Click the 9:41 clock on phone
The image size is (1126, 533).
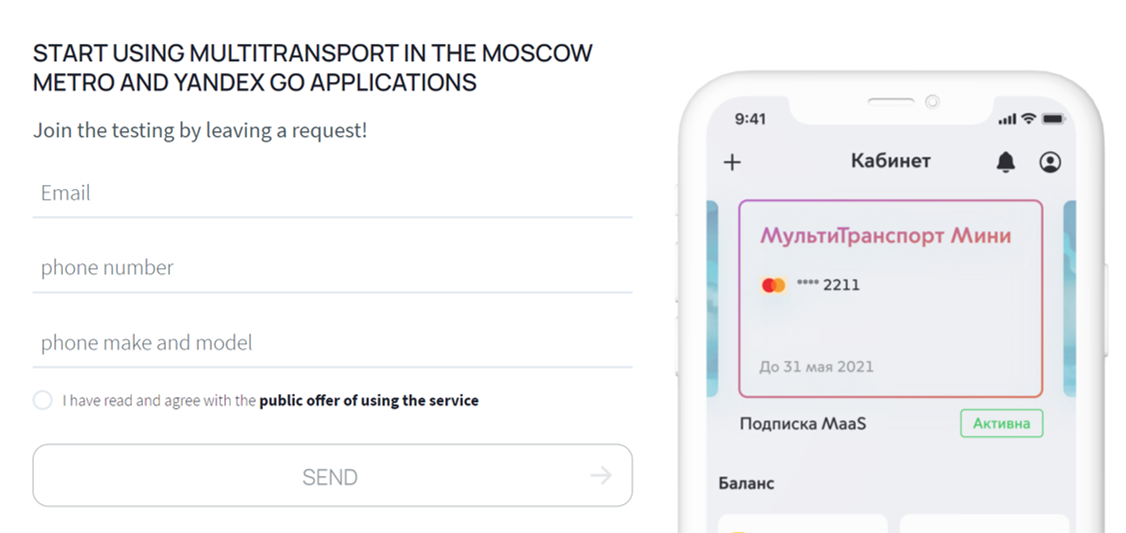pyautogui.click(x=750, y=119)
